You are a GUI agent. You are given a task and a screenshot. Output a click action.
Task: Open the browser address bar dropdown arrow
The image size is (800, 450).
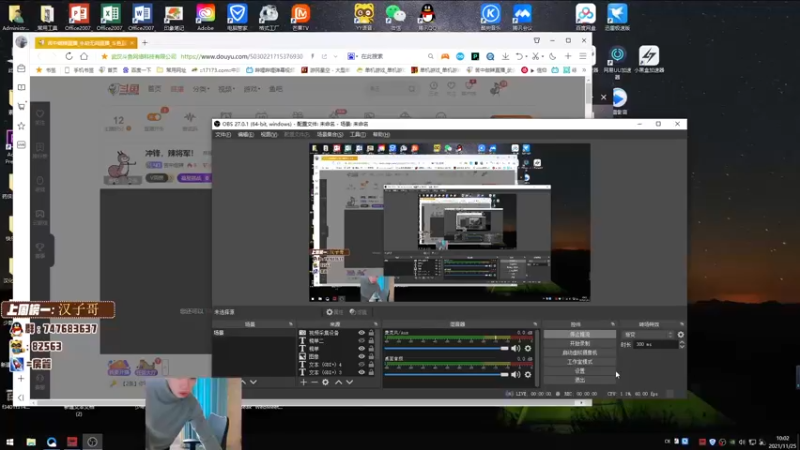(335, 56)
